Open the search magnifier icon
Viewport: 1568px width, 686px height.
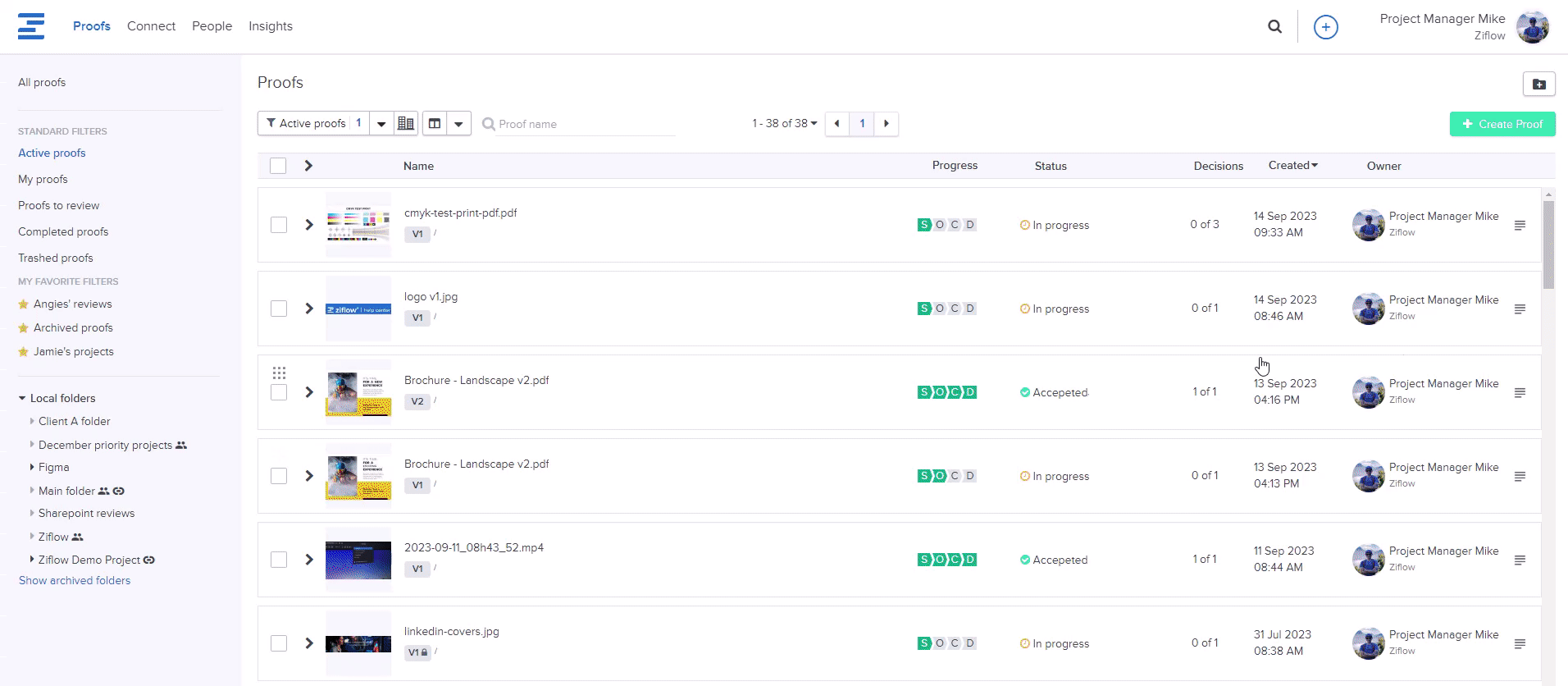pos(1274,26)
